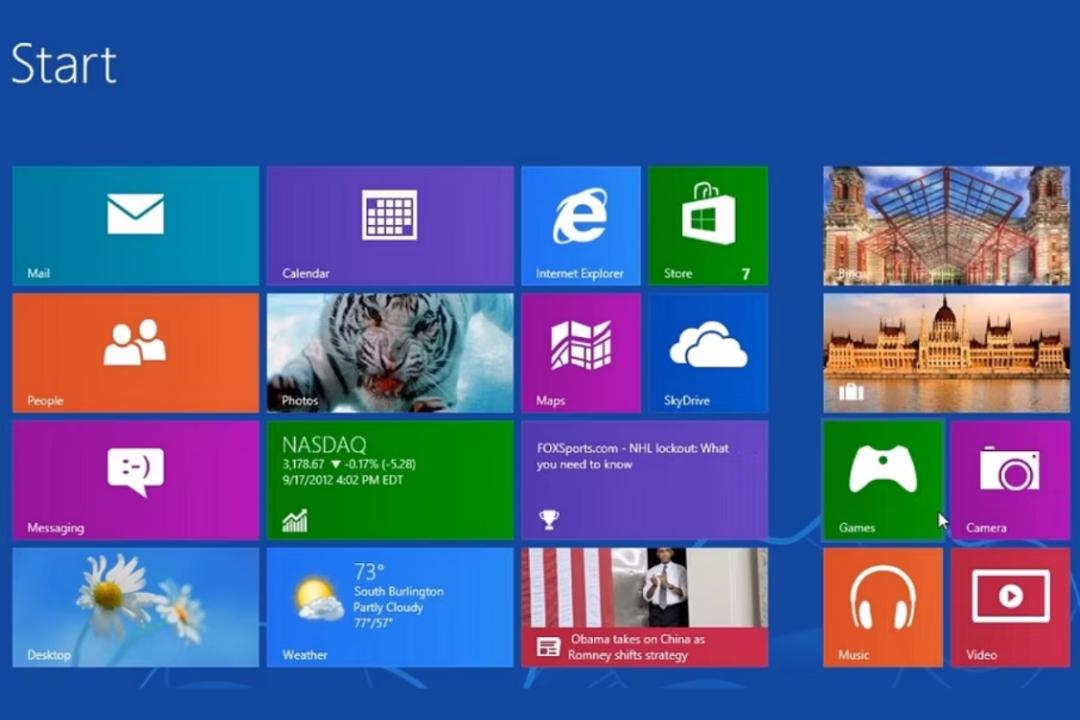1080x720 pixels.
Task: Open Obama takes on China headline
Action: [x=636, y=647]
